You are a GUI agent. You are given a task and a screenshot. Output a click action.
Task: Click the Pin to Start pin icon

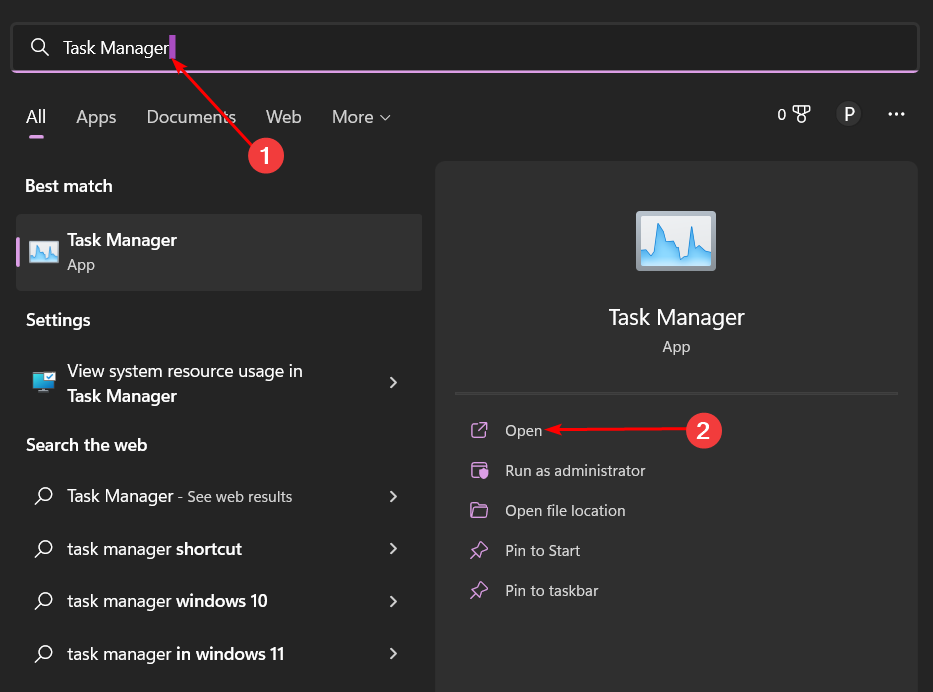click(x=479, y=550)
